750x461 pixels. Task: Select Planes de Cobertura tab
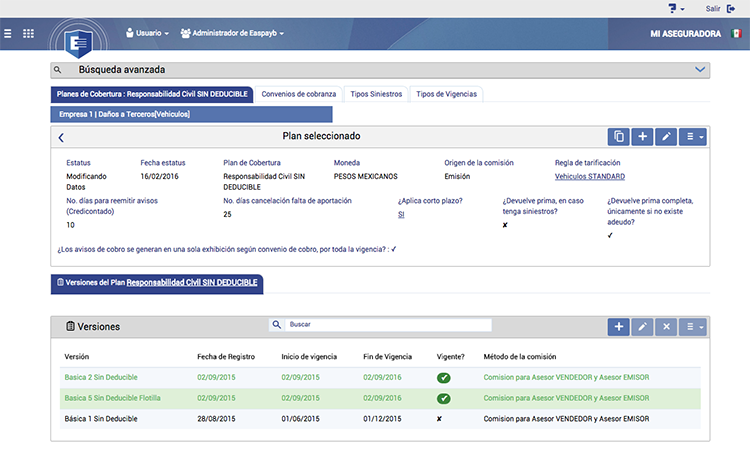click(152, 94)
